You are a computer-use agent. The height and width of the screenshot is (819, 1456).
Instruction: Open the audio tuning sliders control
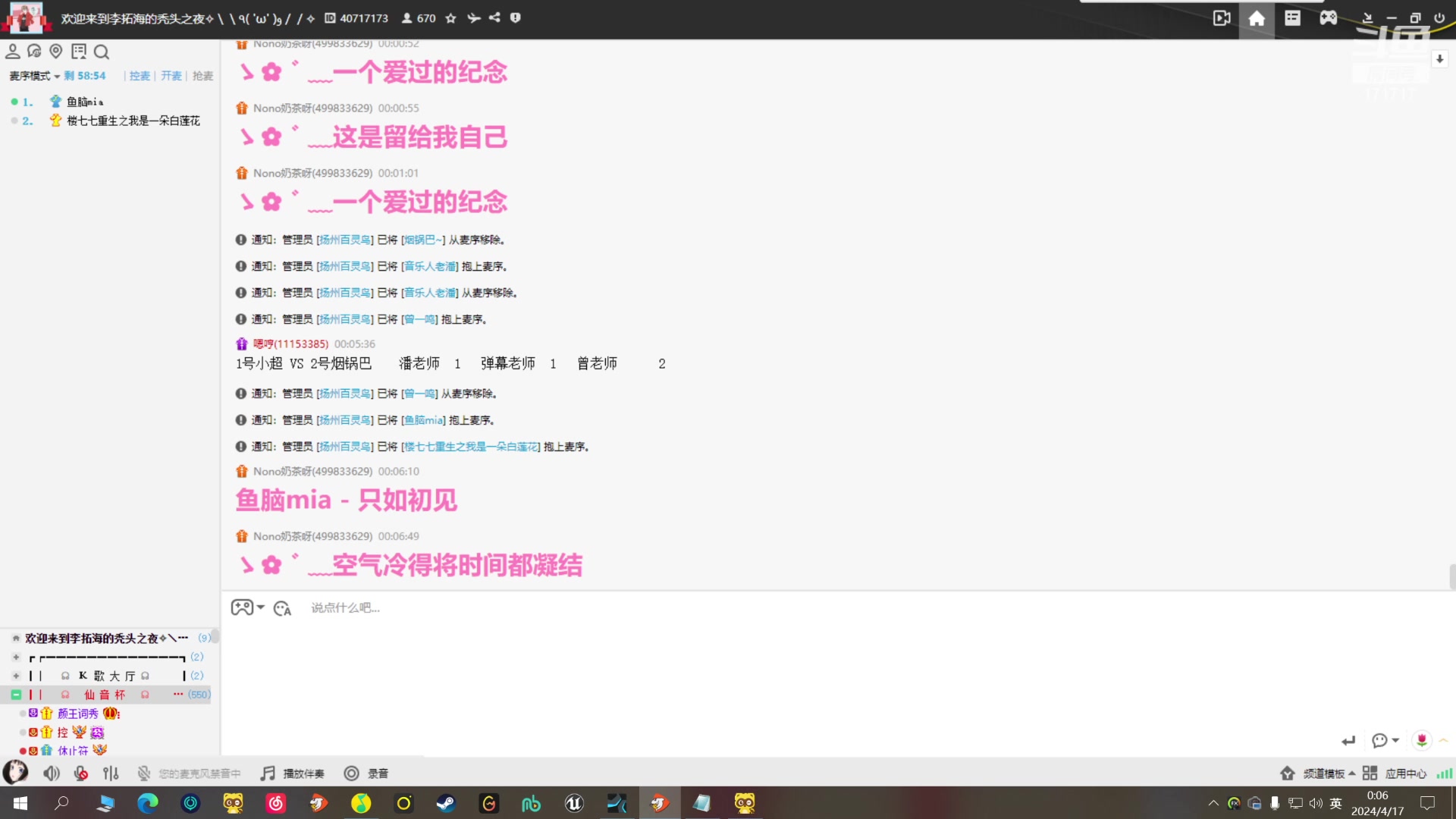click(111, 773)
